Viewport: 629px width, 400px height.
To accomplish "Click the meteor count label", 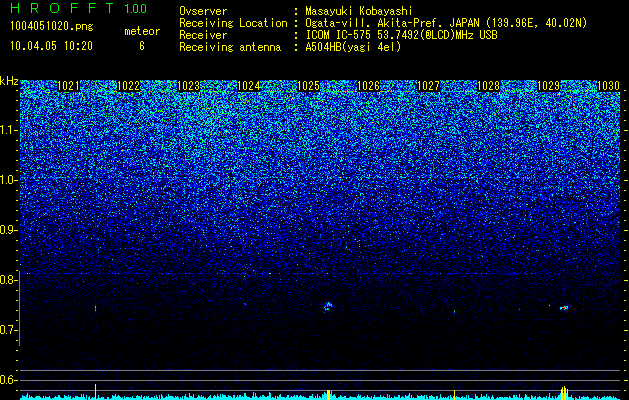I will coord(142,31).
